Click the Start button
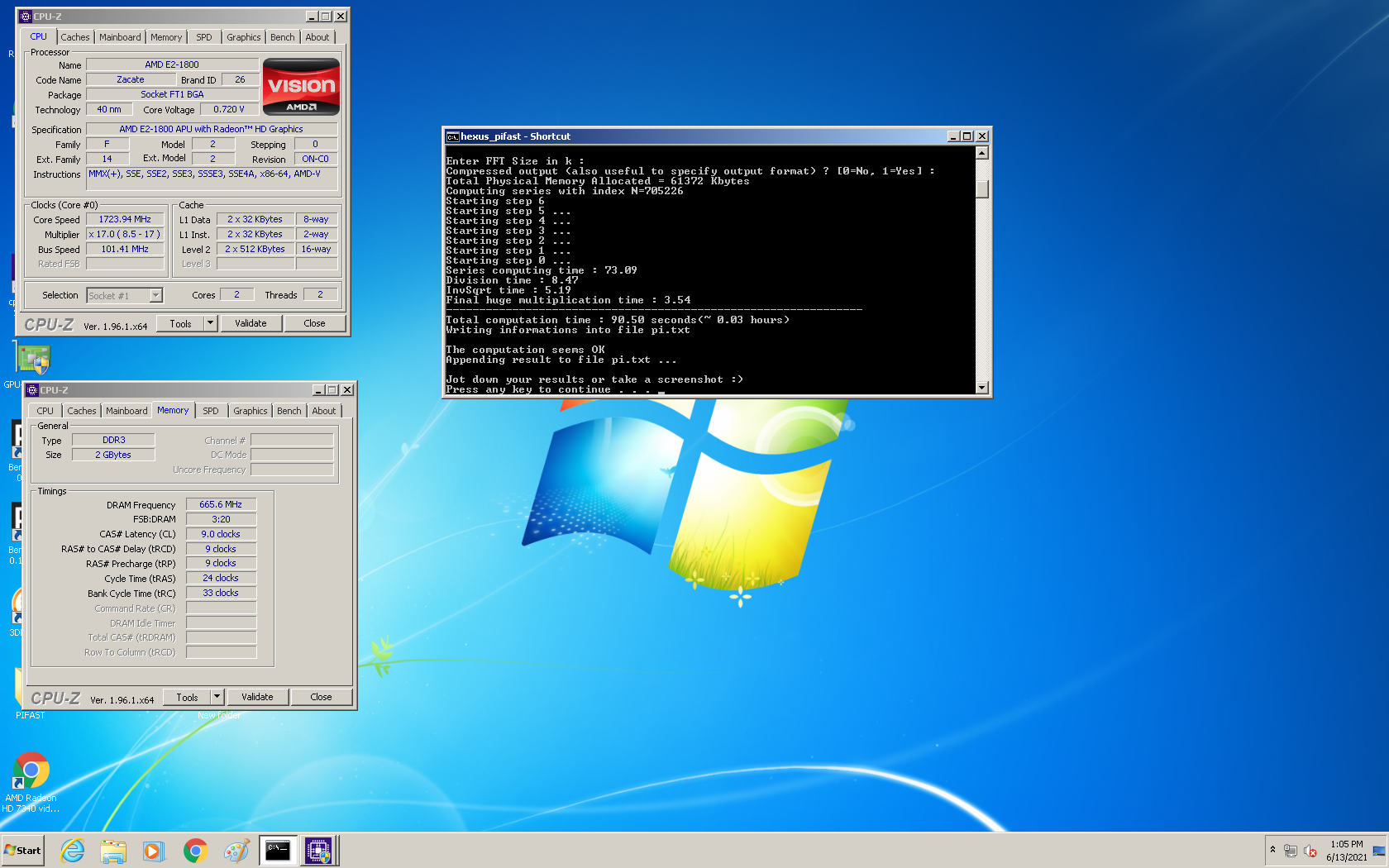This screenshot has width=1389, height=868. pyautogui.click(x=23, y=850)
